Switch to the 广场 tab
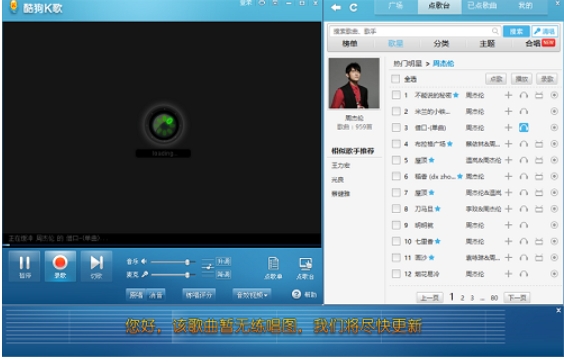 click(395, 6)
